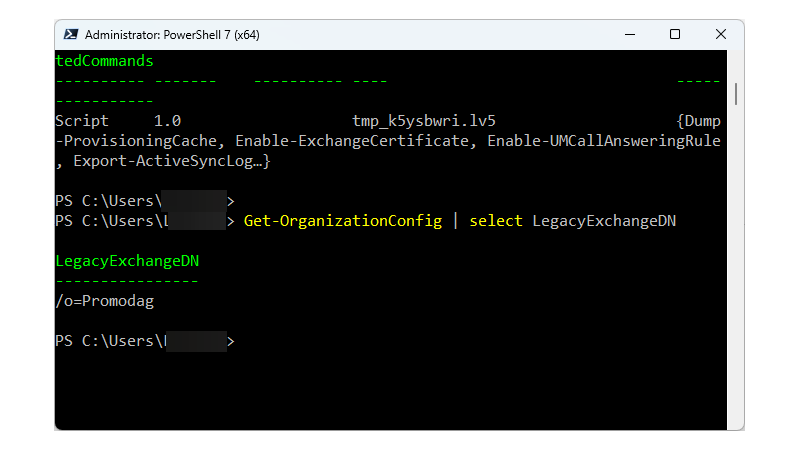This screenshot has width=800, height=450.
Task: Click the /o=Promodag output value
Action: pos(105,301)
